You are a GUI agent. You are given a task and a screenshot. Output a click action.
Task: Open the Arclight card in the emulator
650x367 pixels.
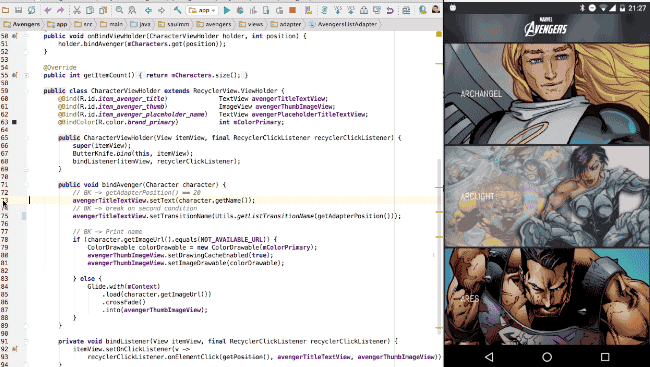tap(547, 196)
